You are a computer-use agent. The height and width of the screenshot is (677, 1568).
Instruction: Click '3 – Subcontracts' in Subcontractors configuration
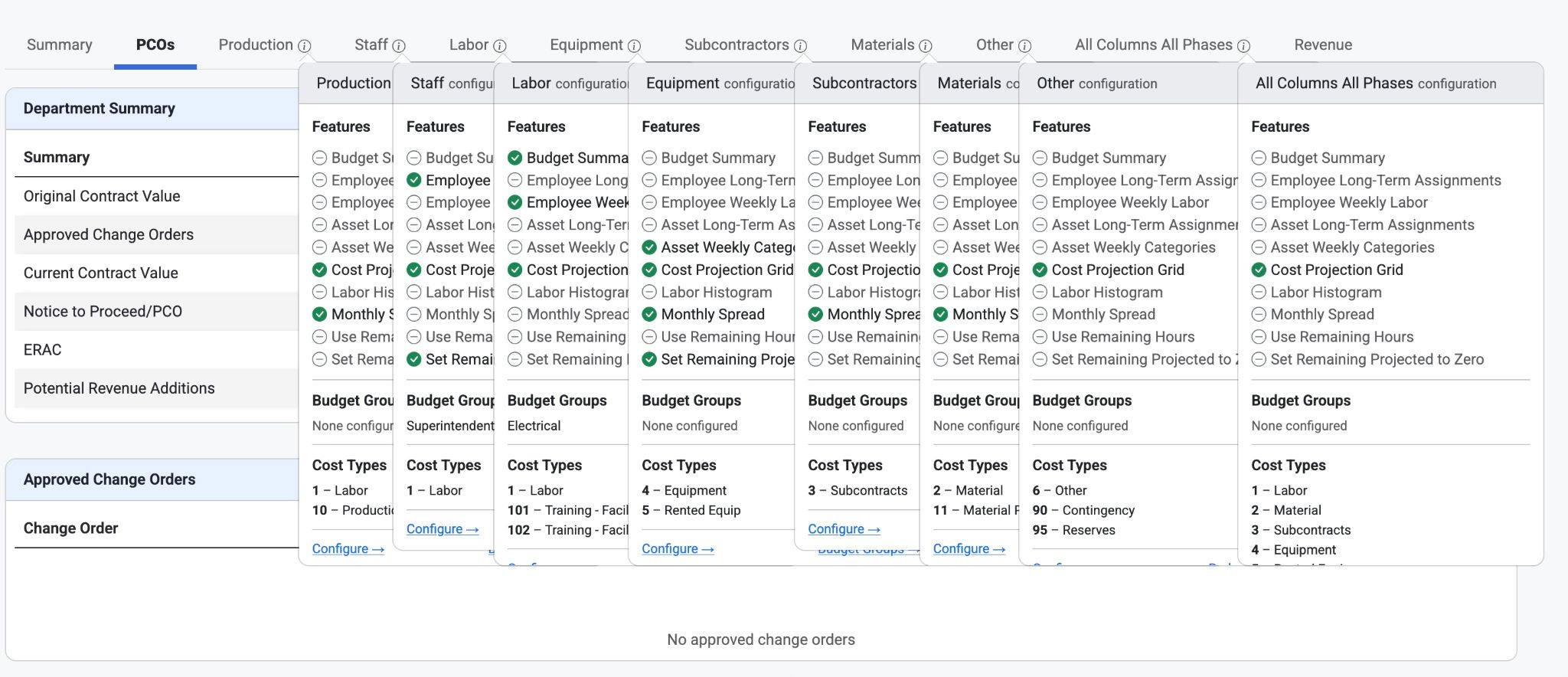(x=857, y=490)
